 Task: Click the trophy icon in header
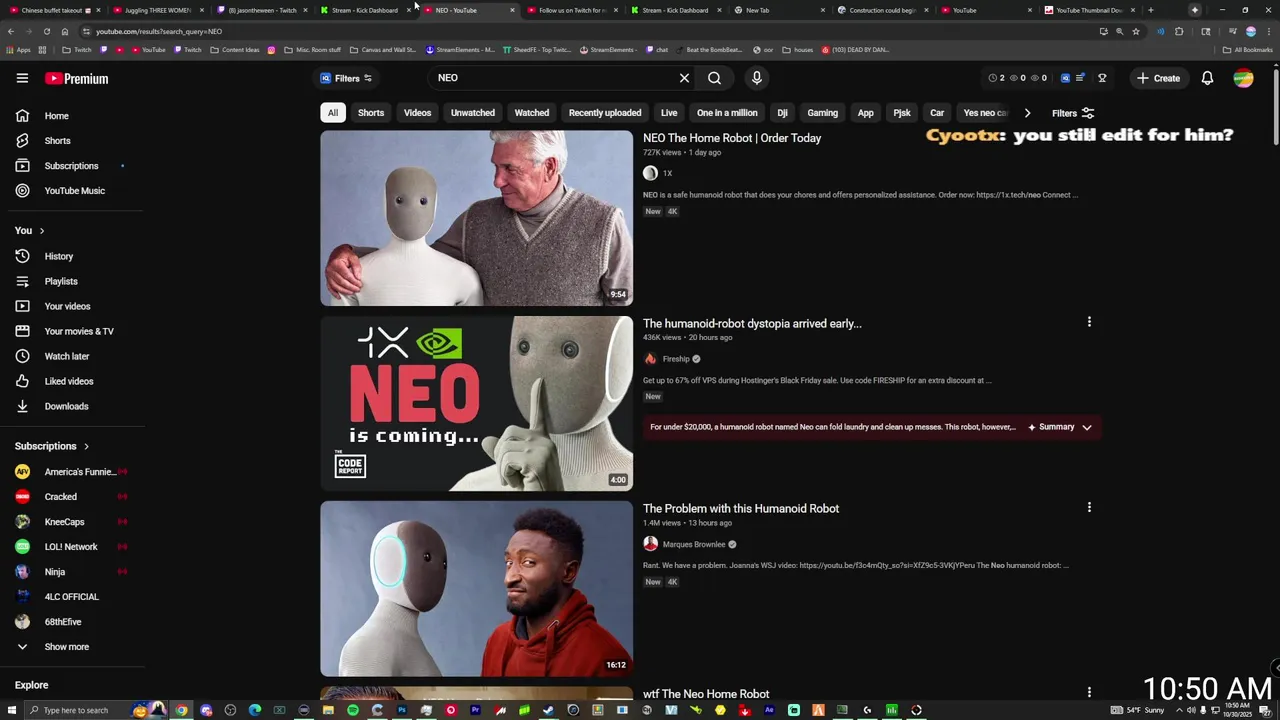(1102, 78)
